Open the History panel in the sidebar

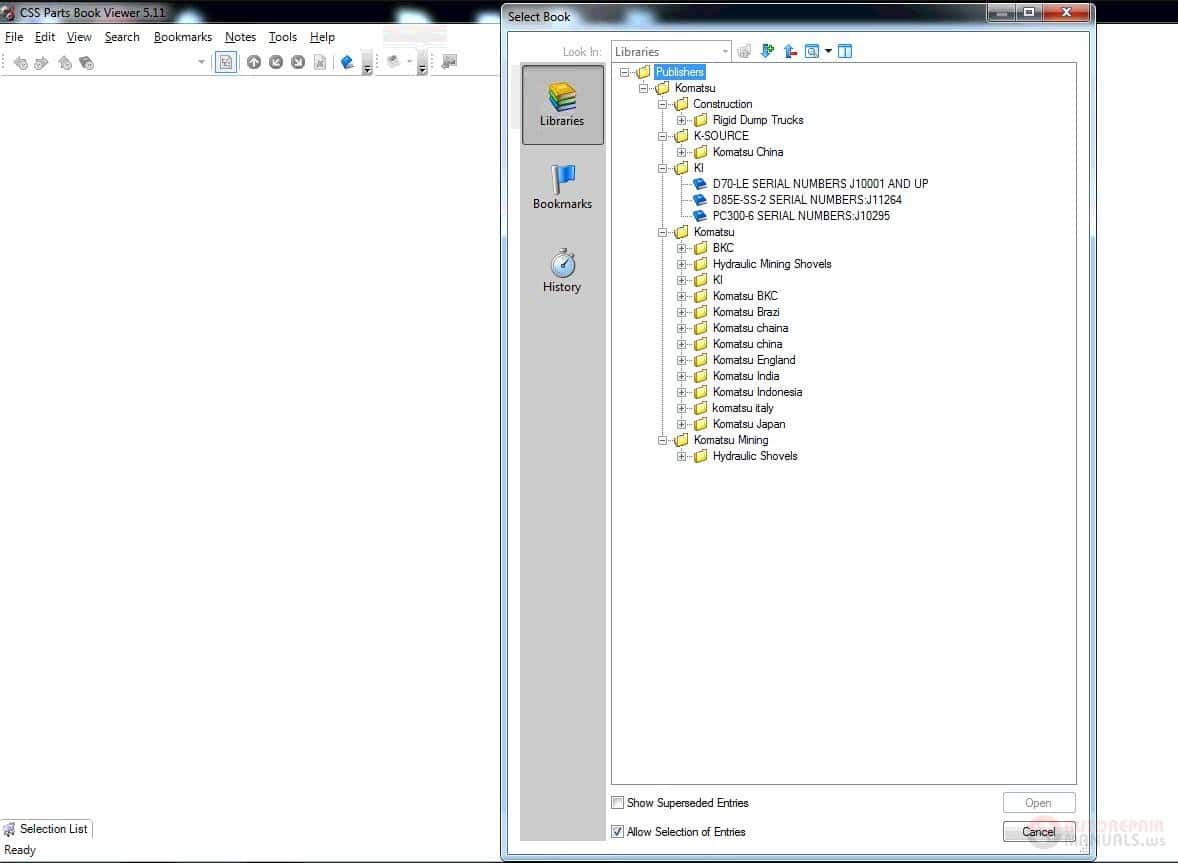[x=562, y=271]
